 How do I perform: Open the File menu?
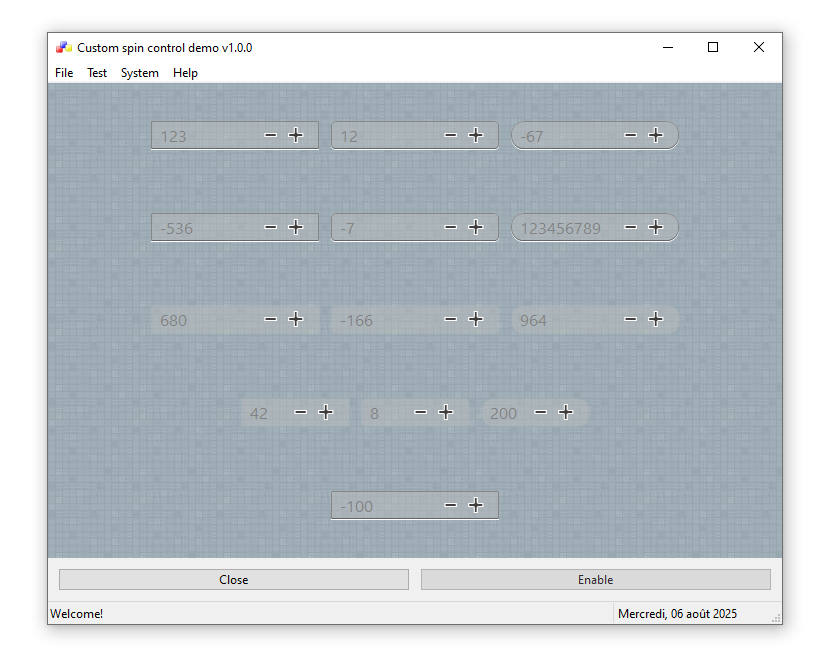[64, 73]
